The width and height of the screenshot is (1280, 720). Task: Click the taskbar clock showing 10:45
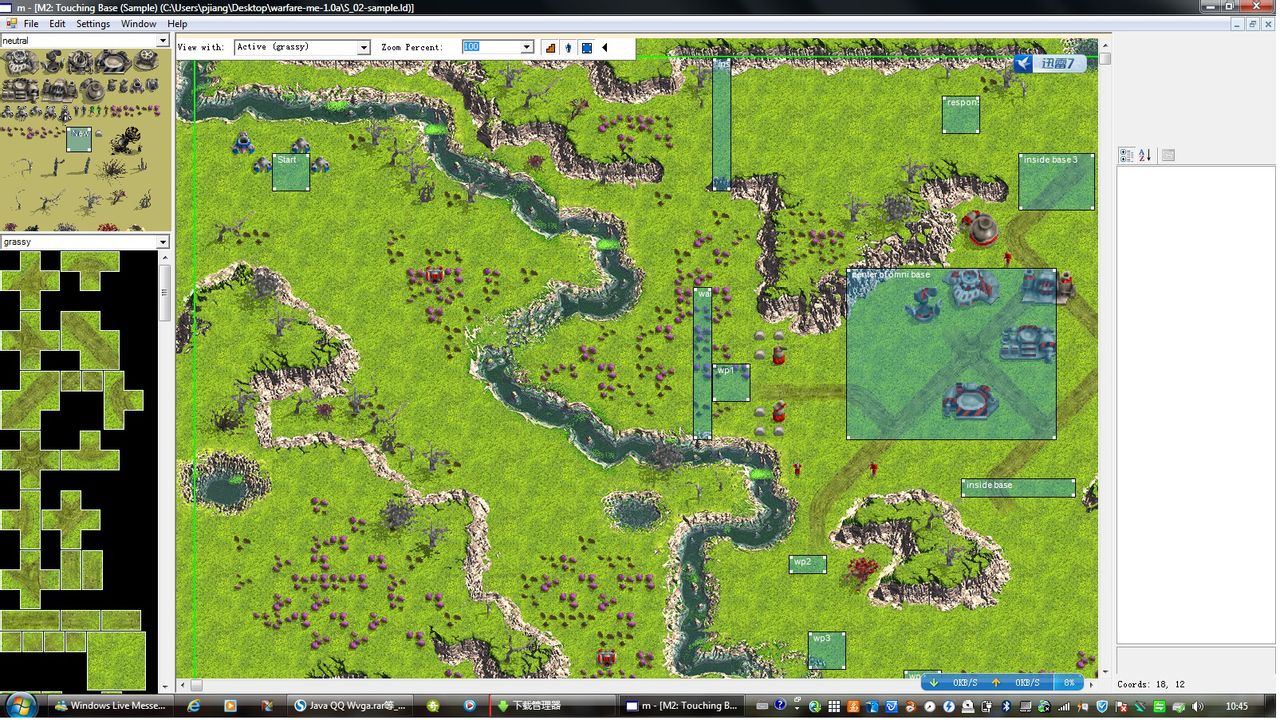click(1236, 706)
